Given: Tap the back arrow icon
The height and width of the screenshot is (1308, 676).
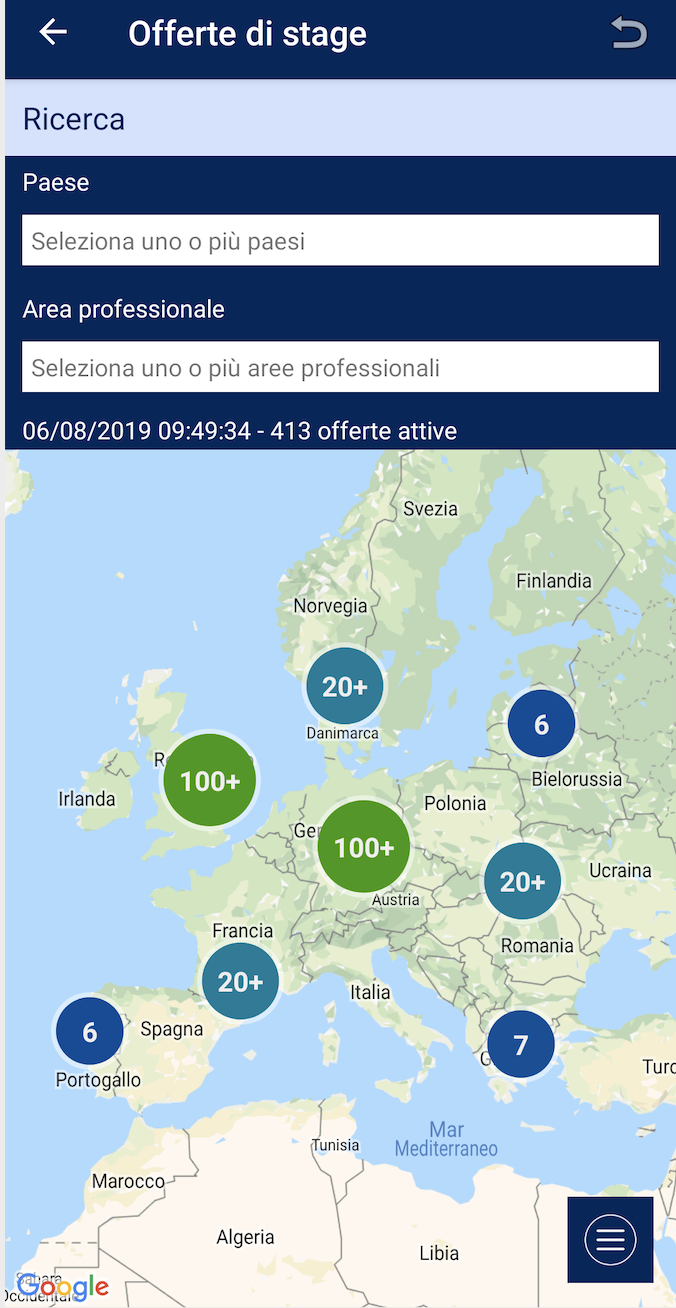Looking at the screenshot, I should (53, 33).
